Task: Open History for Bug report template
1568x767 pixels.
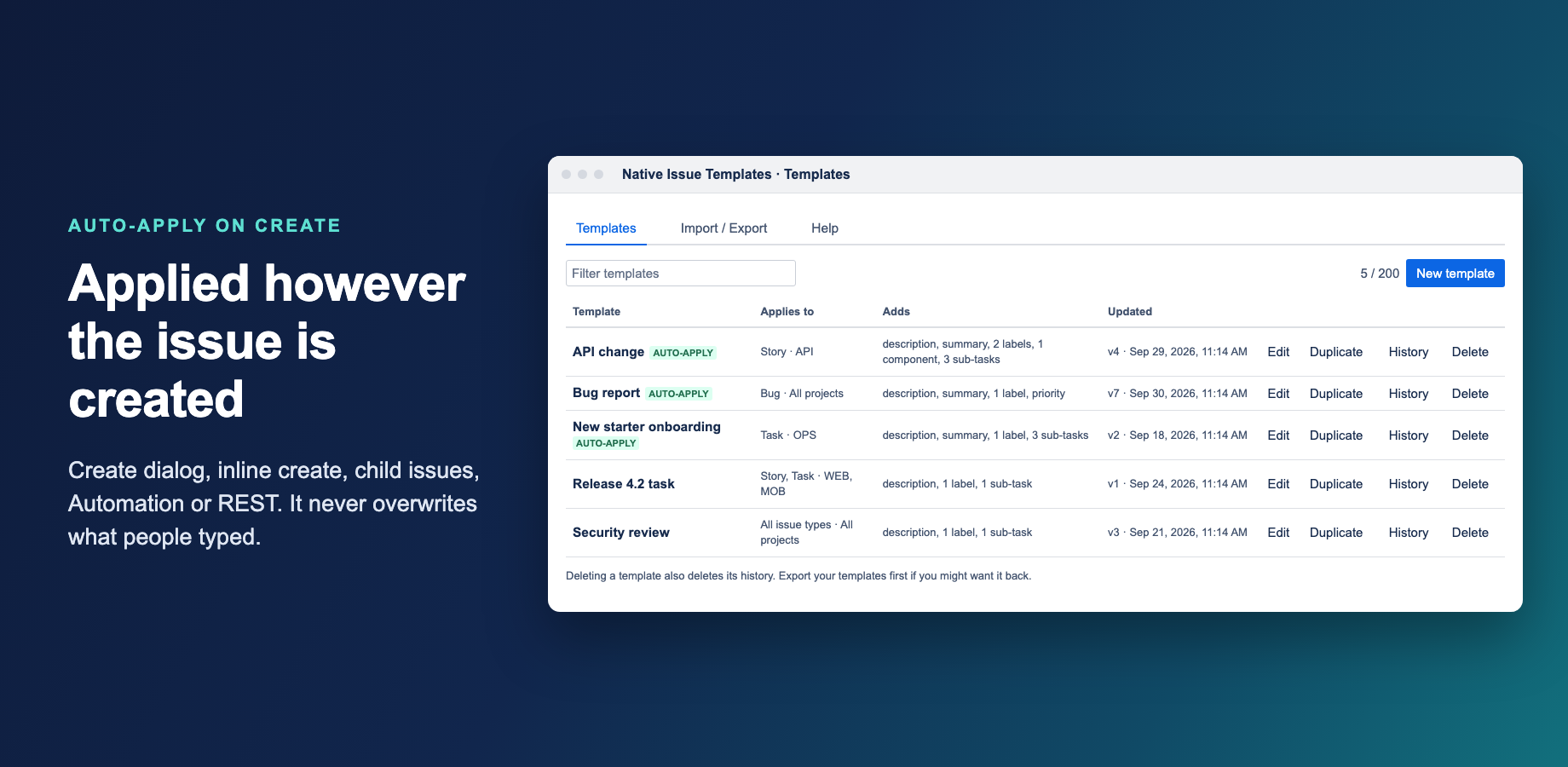Action: pos(1409,394)
